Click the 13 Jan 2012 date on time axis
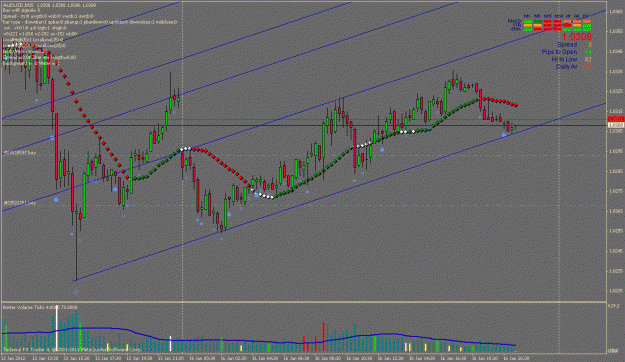 (x=14, y=358)
